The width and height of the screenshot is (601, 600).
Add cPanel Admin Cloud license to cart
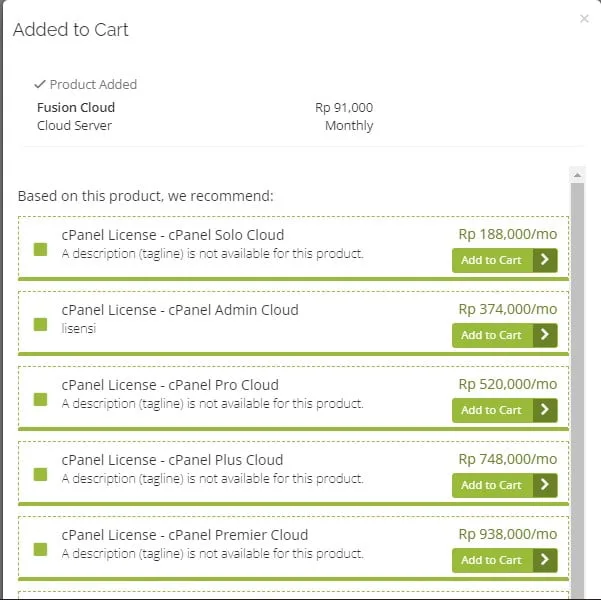point(504,335)
